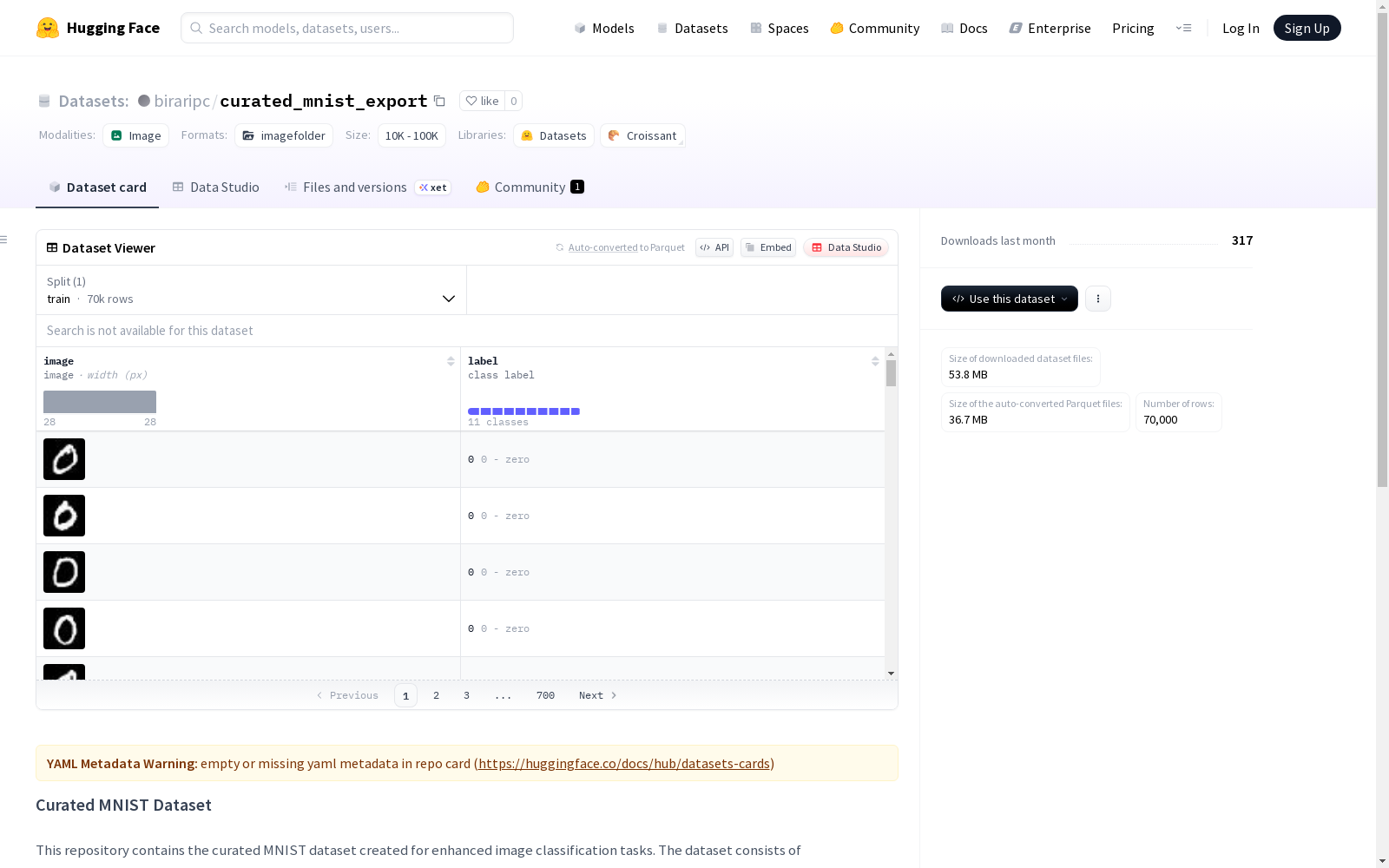Open the Pricing page
This screenshot has height=868, width=1389.
(x=1133, y=28)
